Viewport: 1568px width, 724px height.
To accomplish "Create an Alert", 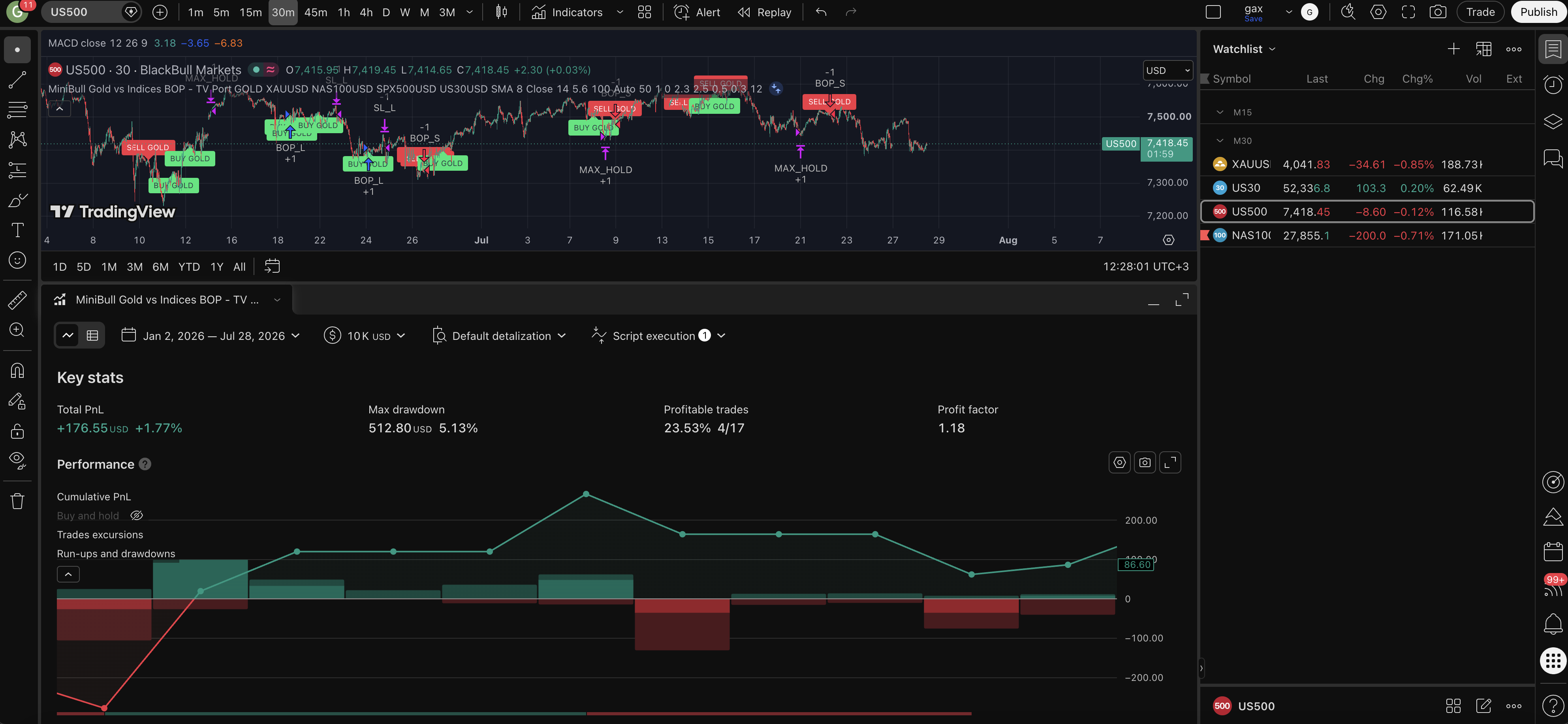I will [698, 12].
